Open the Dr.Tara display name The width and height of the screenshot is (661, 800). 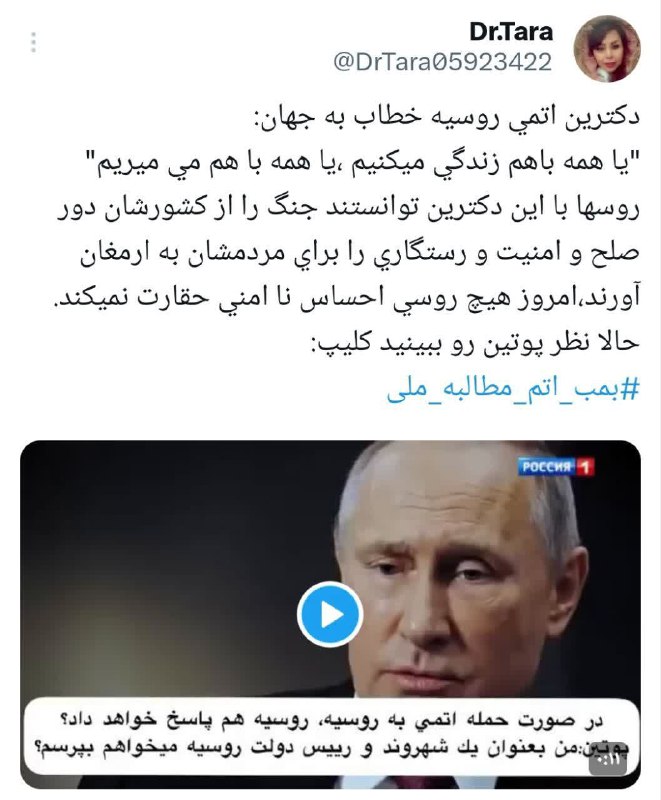pyautogui.click(x=511, y=32)
